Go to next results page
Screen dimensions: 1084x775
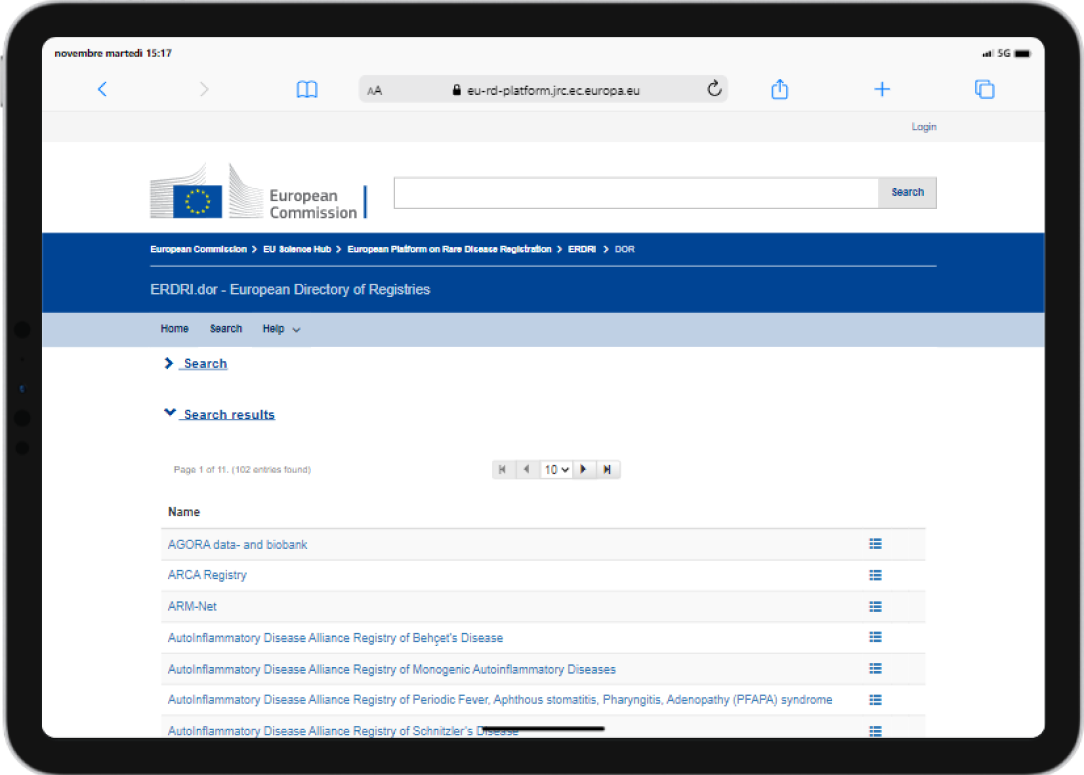coord(583,469)
